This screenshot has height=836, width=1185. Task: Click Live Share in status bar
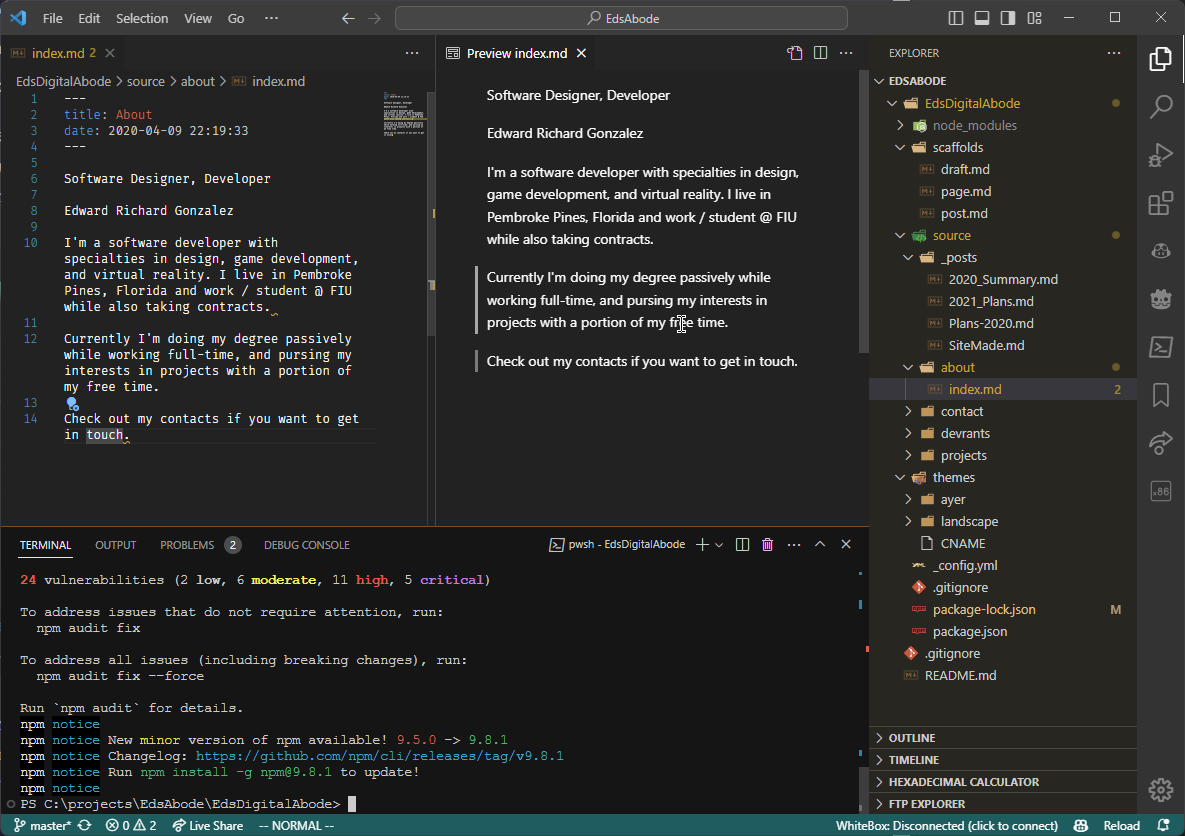208,826
